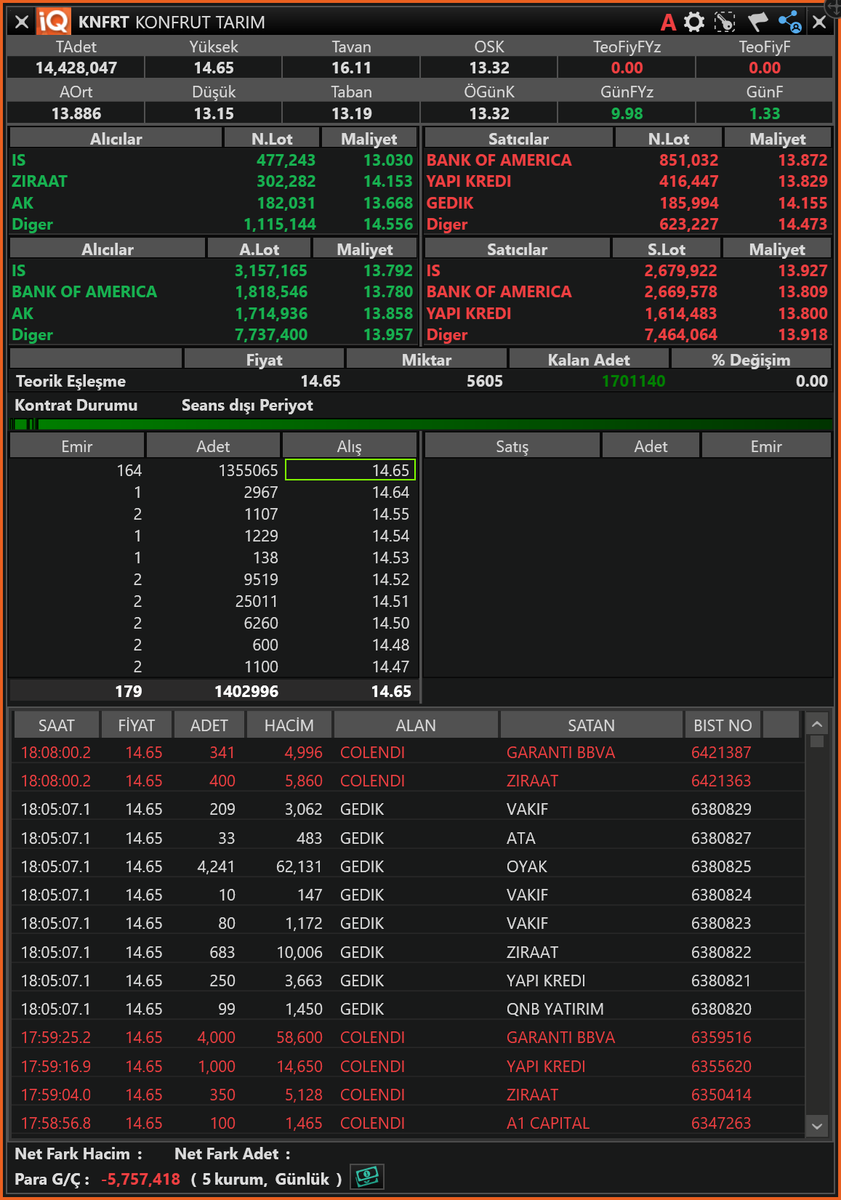Click the A.Lot column header

click(x=259, y=249)
